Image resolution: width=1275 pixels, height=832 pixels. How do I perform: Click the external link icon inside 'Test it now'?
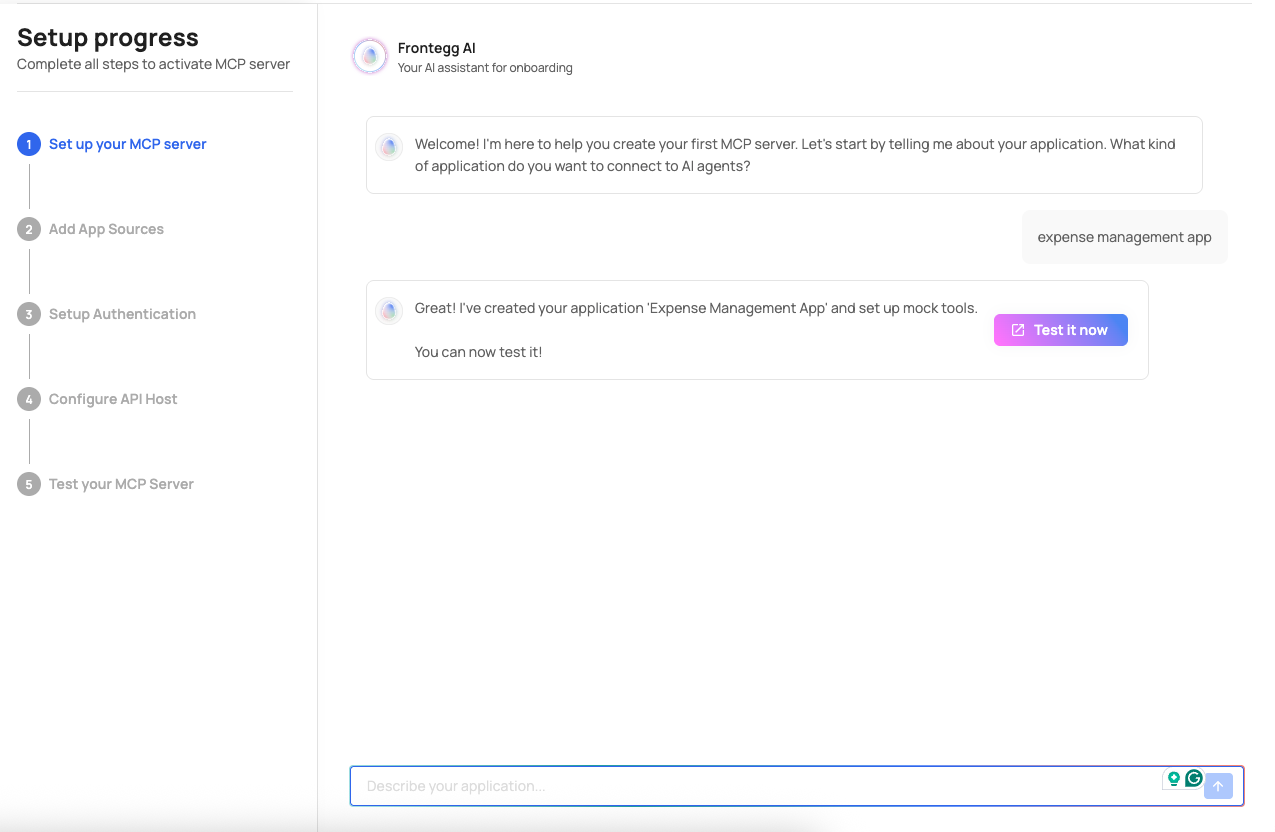click(1018, 329)
